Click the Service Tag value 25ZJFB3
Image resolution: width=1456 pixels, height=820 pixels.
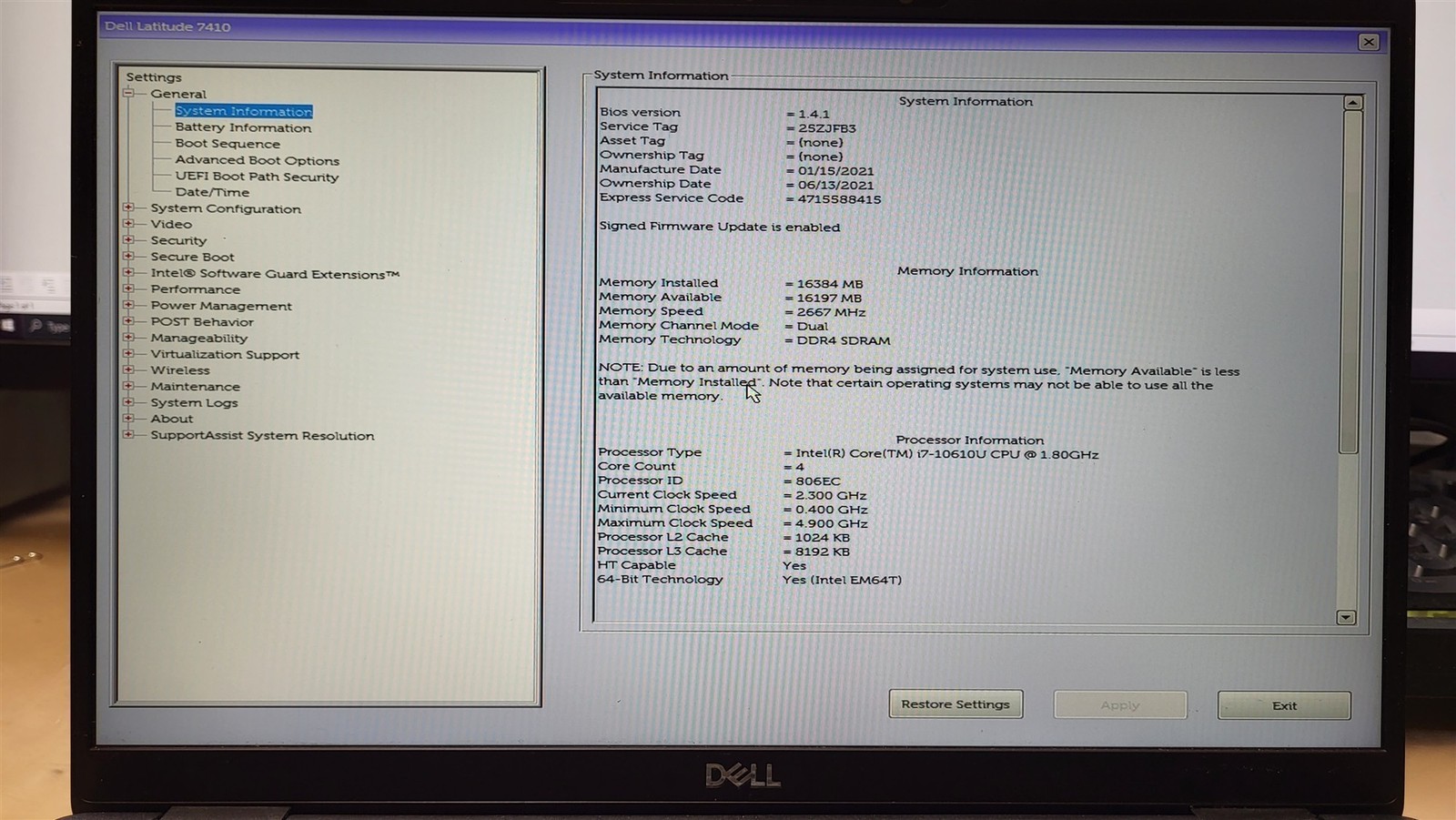(827, 128)
